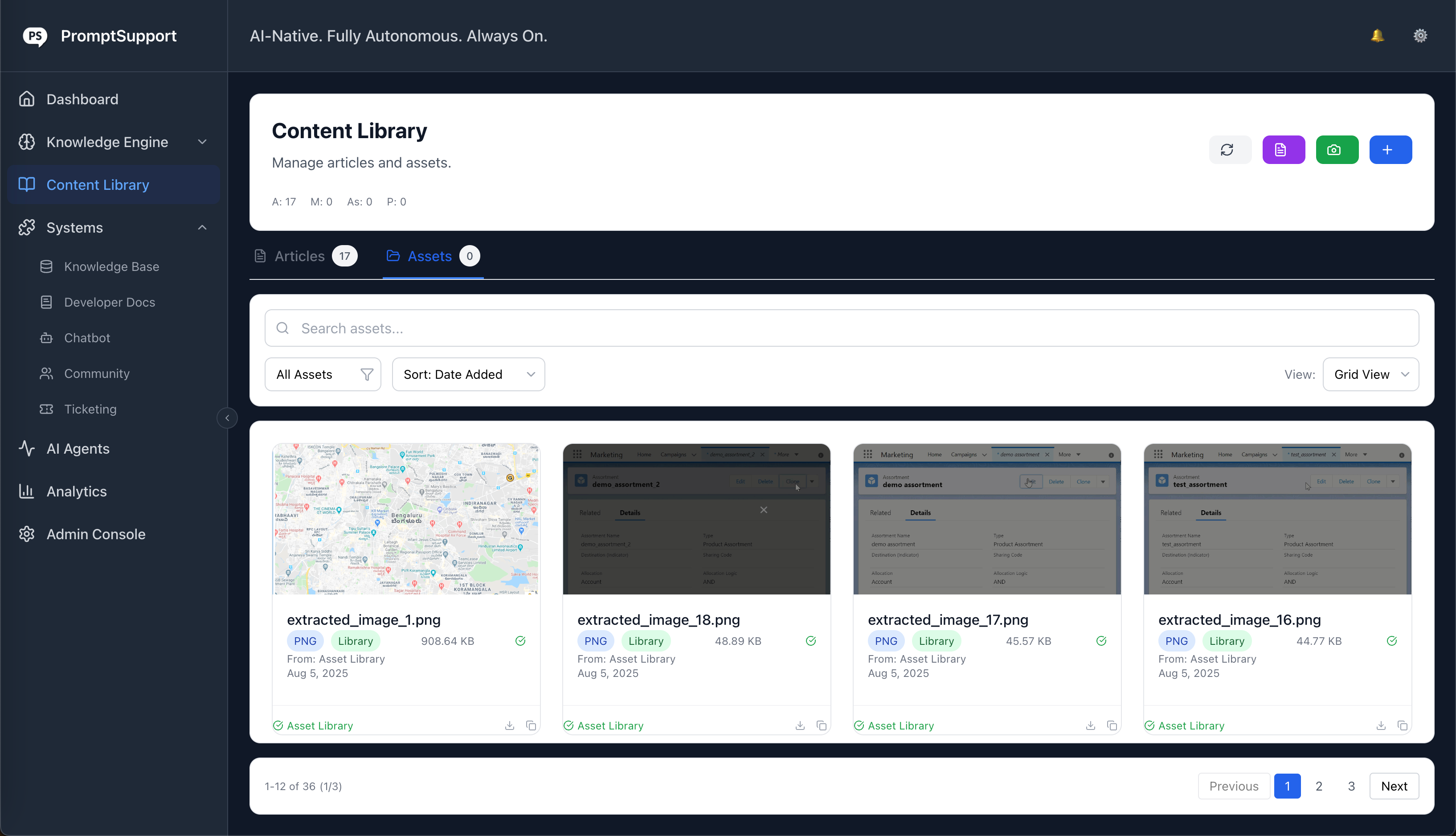Select the Ticketing system icon
Image resolution: width=1456 pixels, height=836 pixels.
(46, 409)
